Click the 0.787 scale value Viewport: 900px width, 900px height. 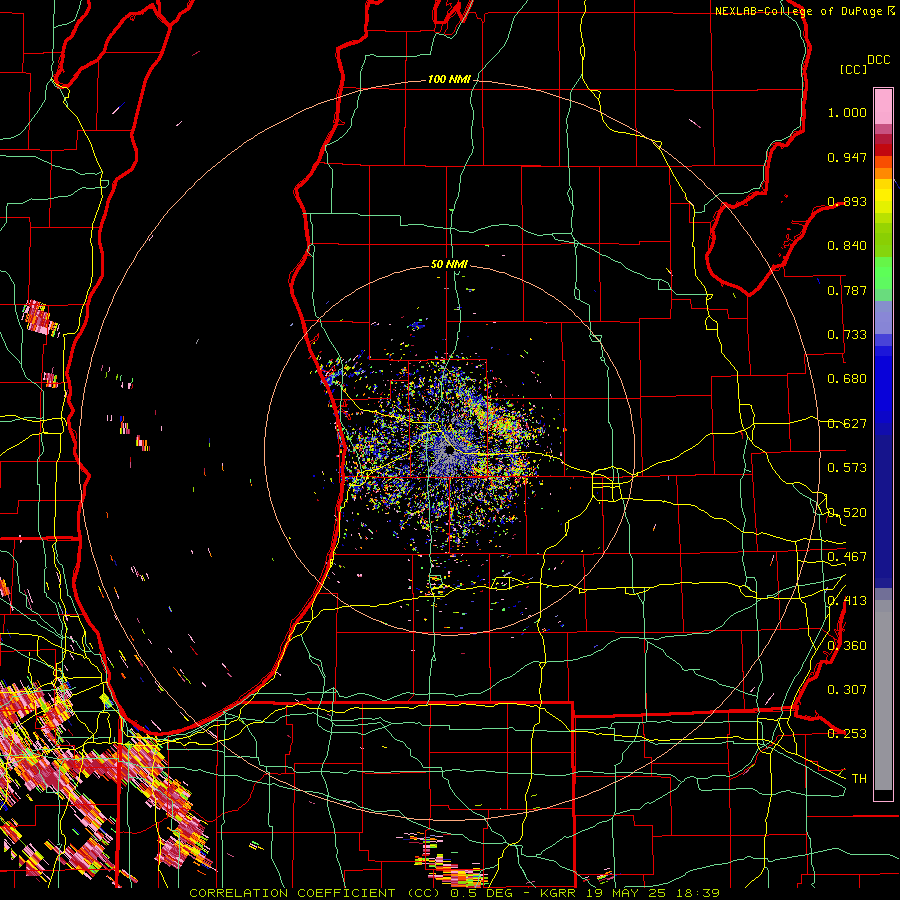click(847, 290)
